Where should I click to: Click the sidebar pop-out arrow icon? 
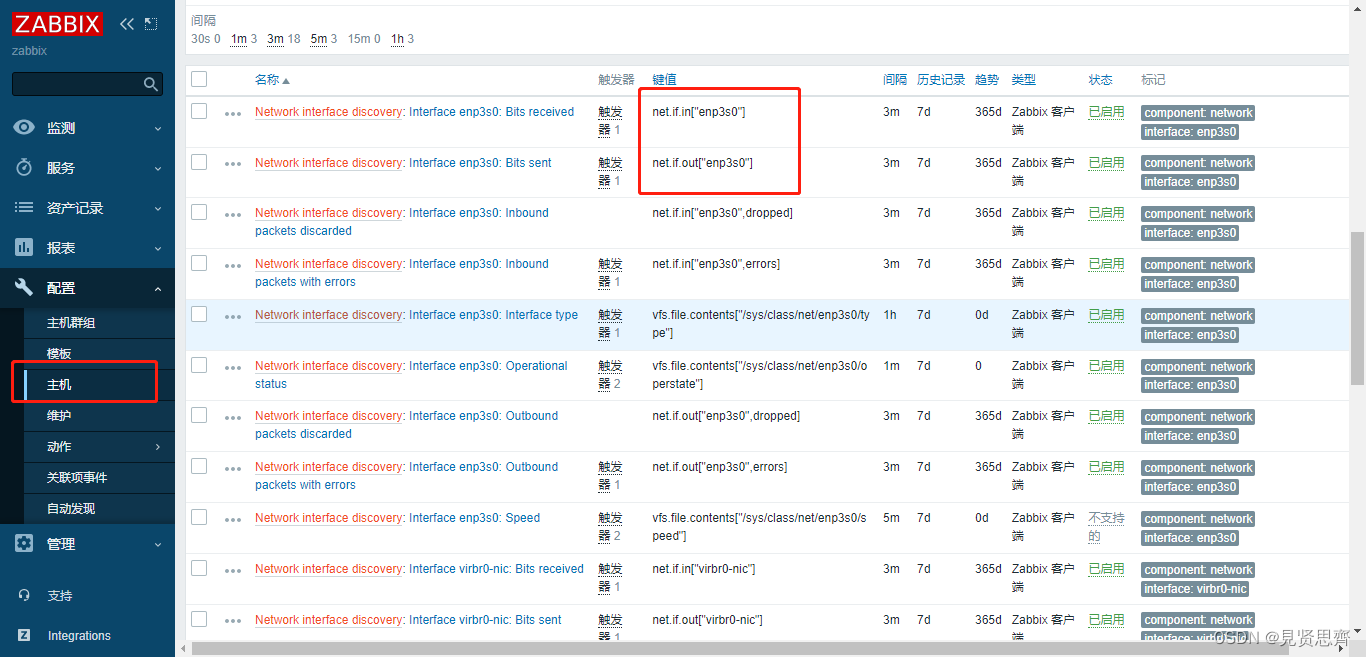pos(151,23)
